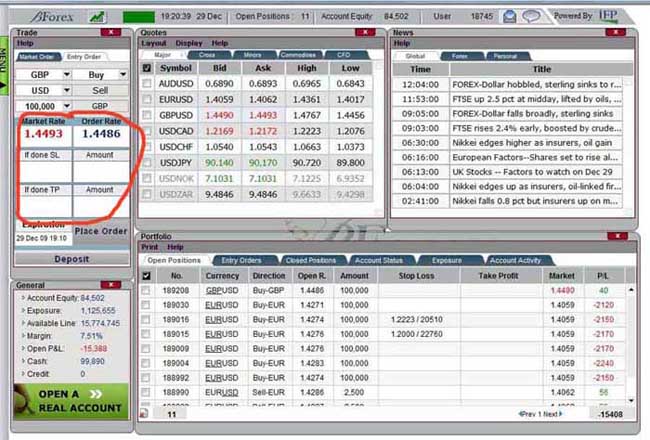Open the Entry Orders portfolio tab

242,260
